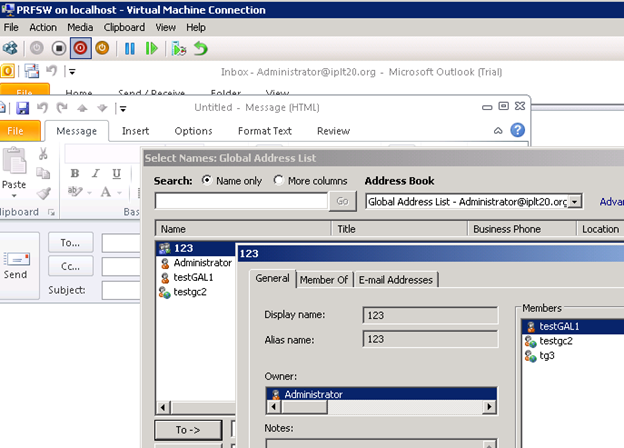Switch to the Options ribbon tab
Viewport: 624px width, 448px height.
pos(193,131)
